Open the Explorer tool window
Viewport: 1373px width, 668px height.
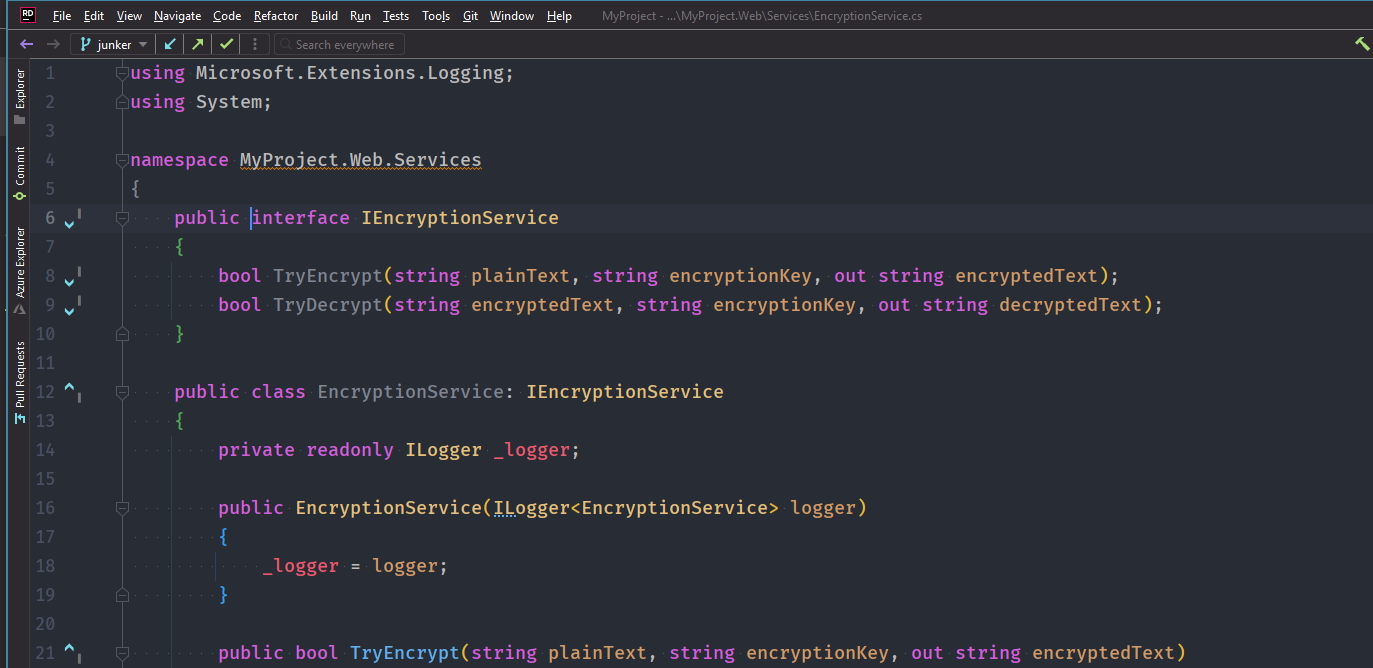pos(20,96)
